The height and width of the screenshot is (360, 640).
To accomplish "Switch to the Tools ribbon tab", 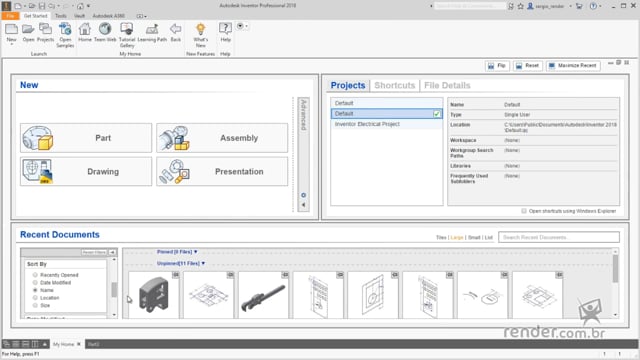I will 60,16.
